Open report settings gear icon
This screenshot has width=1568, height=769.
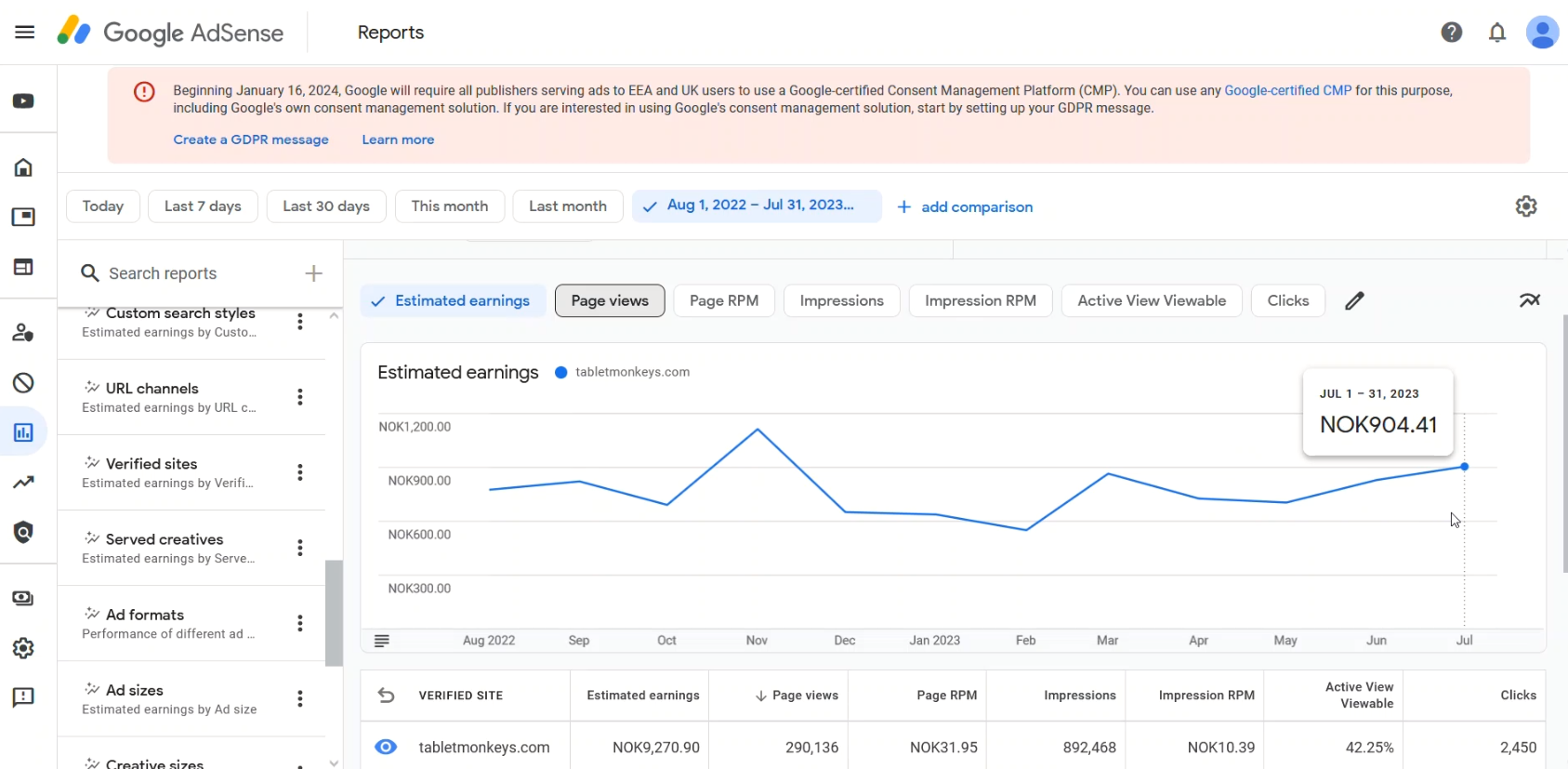point(1526,206)
